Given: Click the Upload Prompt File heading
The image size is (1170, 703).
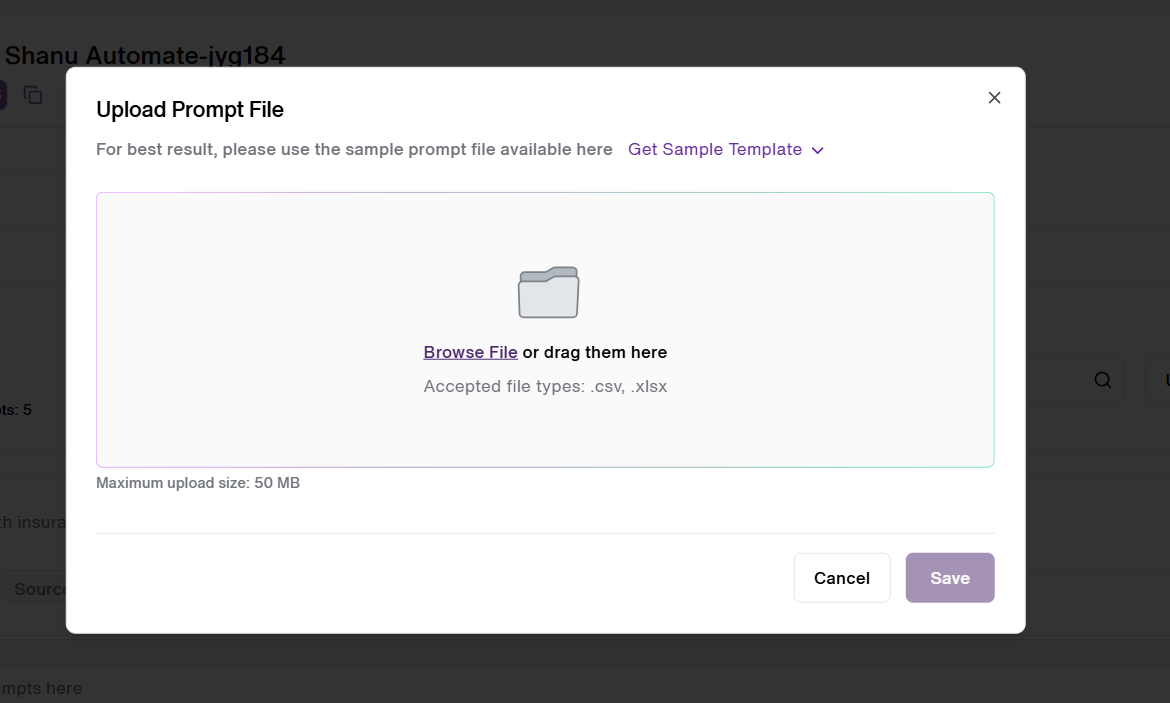Looking at the screenshot, I should point(190,110).
